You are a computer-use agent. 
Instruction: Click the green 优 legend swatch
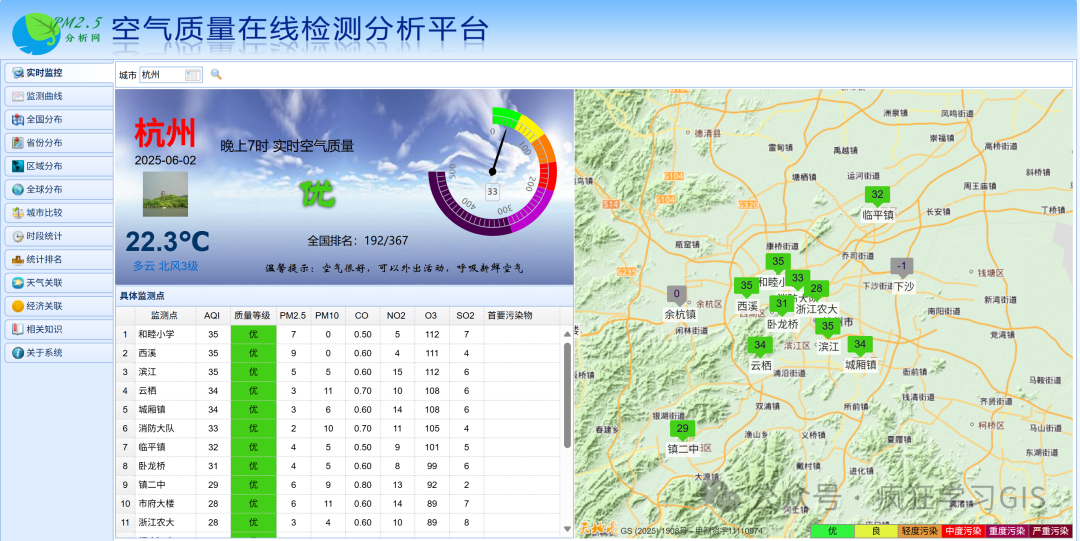click(831, 531)
